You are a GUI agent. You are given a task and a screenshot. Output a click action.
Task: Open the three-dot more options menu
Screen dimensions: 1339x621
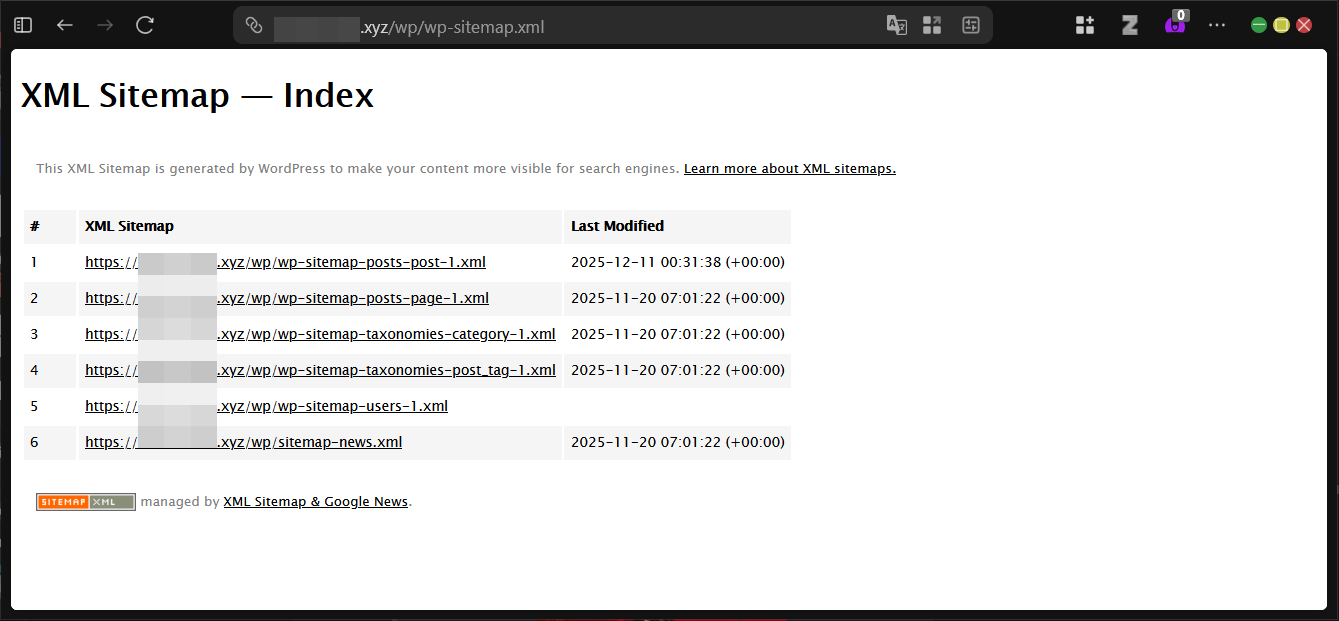(1216, 24)
